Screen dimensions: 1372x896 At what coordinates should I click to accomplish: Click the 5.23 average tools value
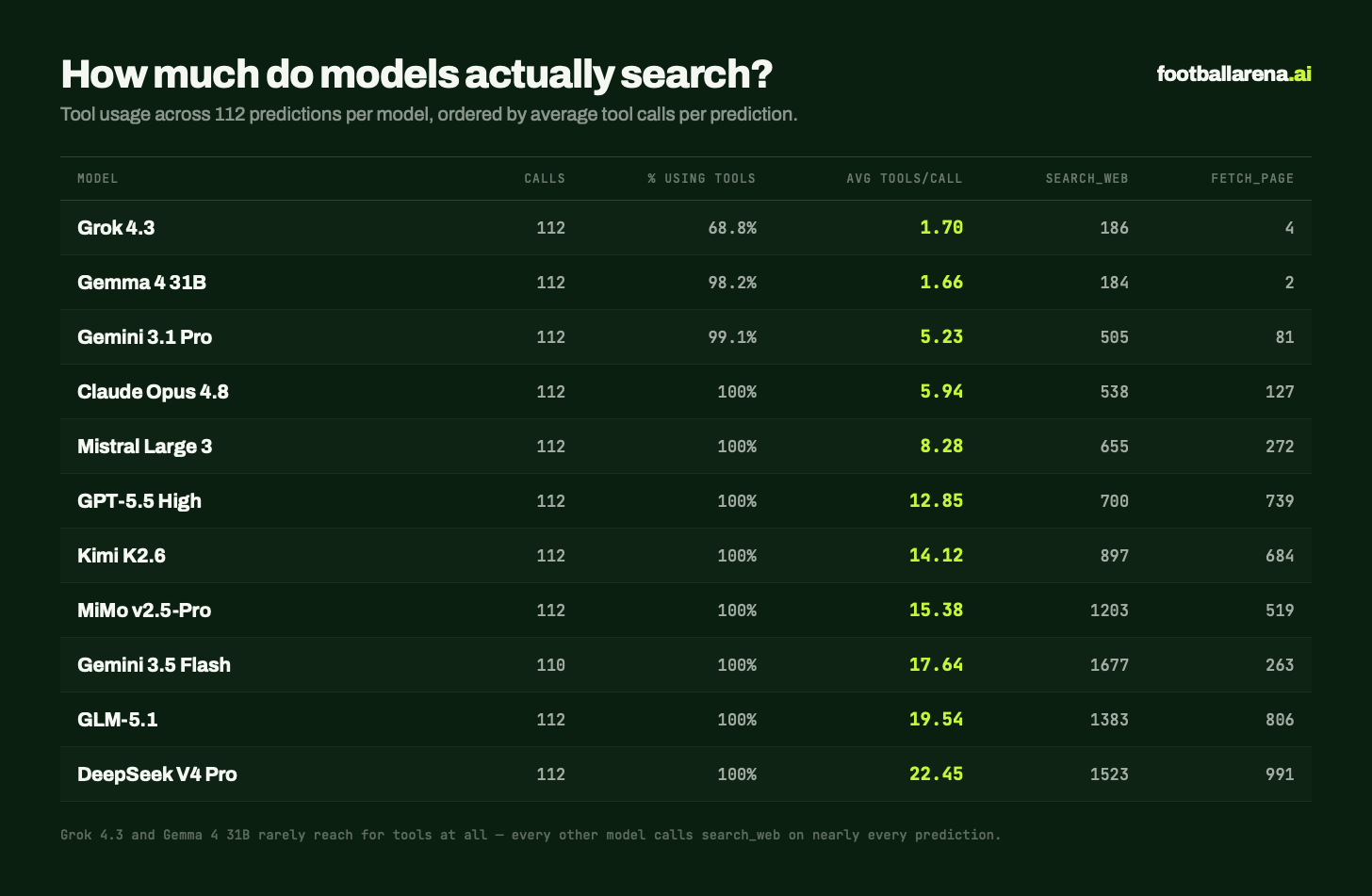(x=941, y=337)
